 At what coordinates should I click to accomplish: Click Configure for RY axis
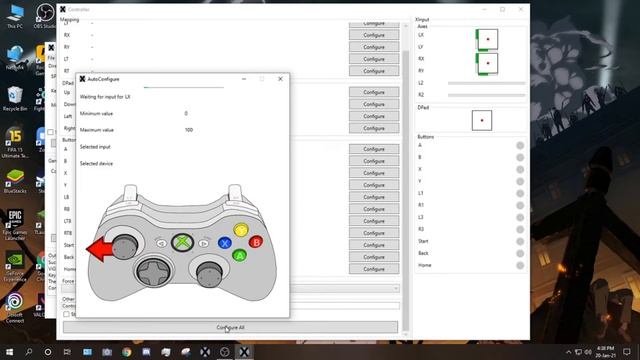click(x=374, y=47)
